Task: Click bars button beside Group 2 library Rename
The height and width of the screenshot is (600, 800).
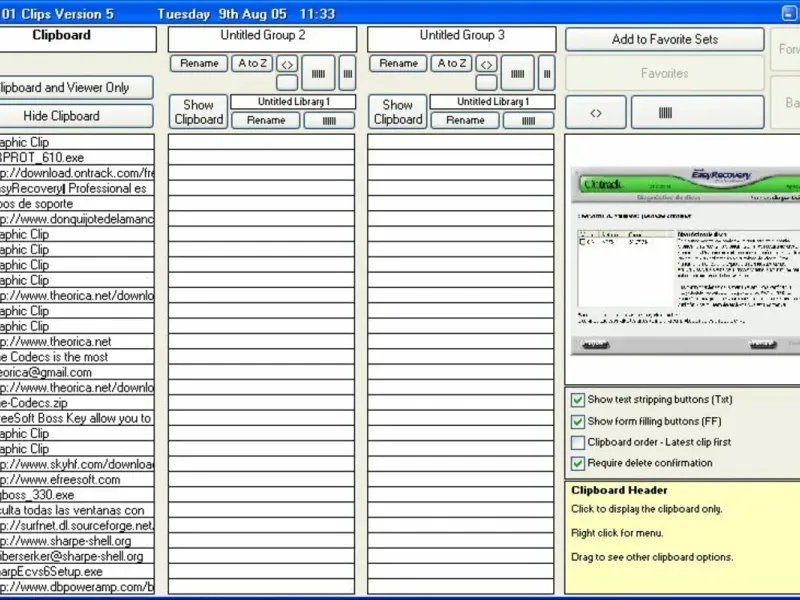Action: coord(329,120)
